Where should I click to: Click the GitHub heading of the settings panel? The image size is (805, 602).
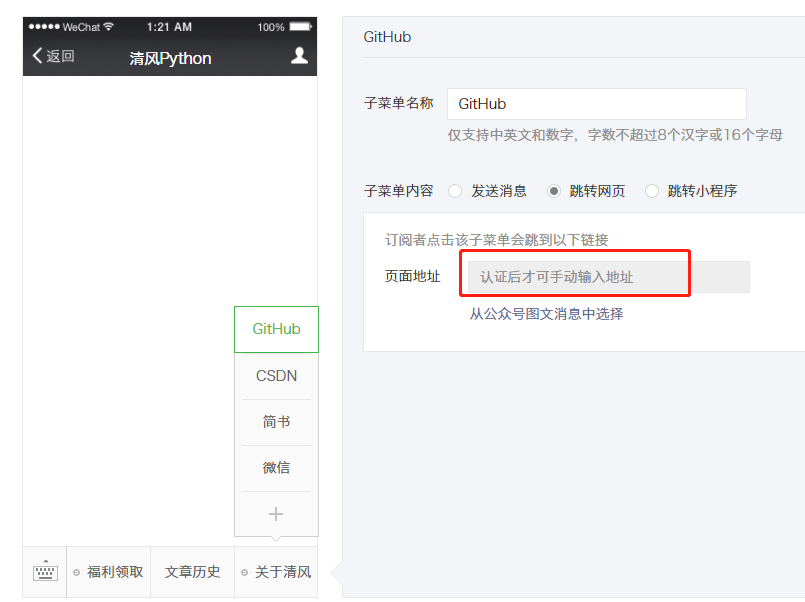pos(387,37)
